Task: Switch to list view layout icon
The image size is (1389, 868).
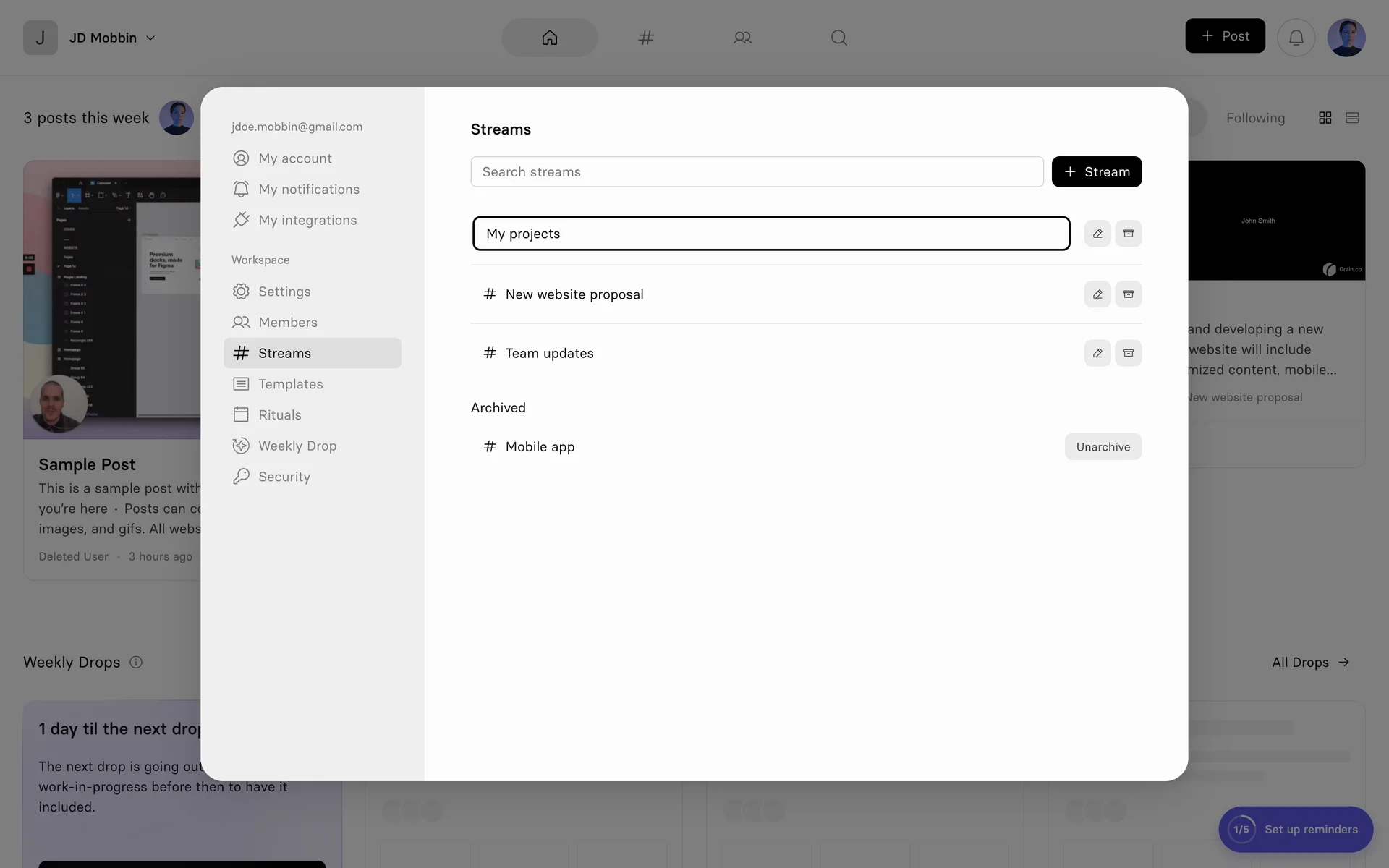Action: pos(1351,118)
